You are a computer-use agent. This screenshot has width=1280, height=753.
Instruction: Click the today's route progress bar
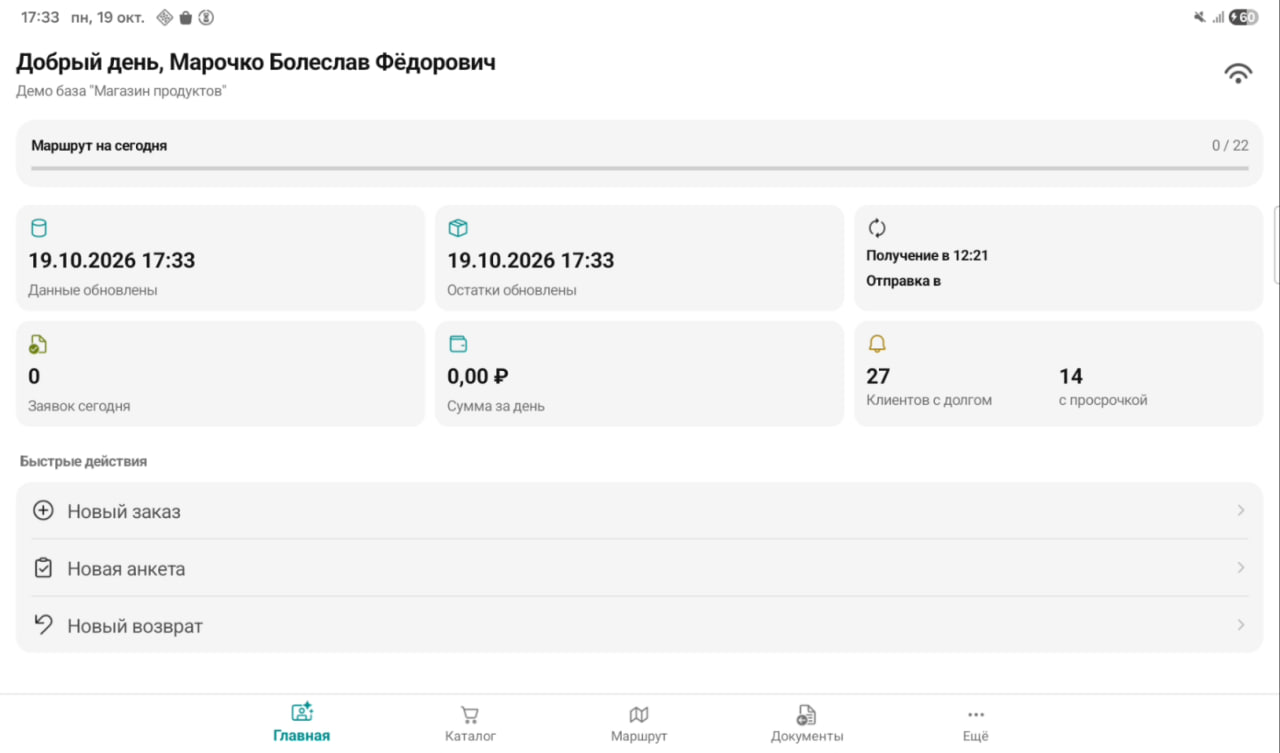(x=640, y=168)
